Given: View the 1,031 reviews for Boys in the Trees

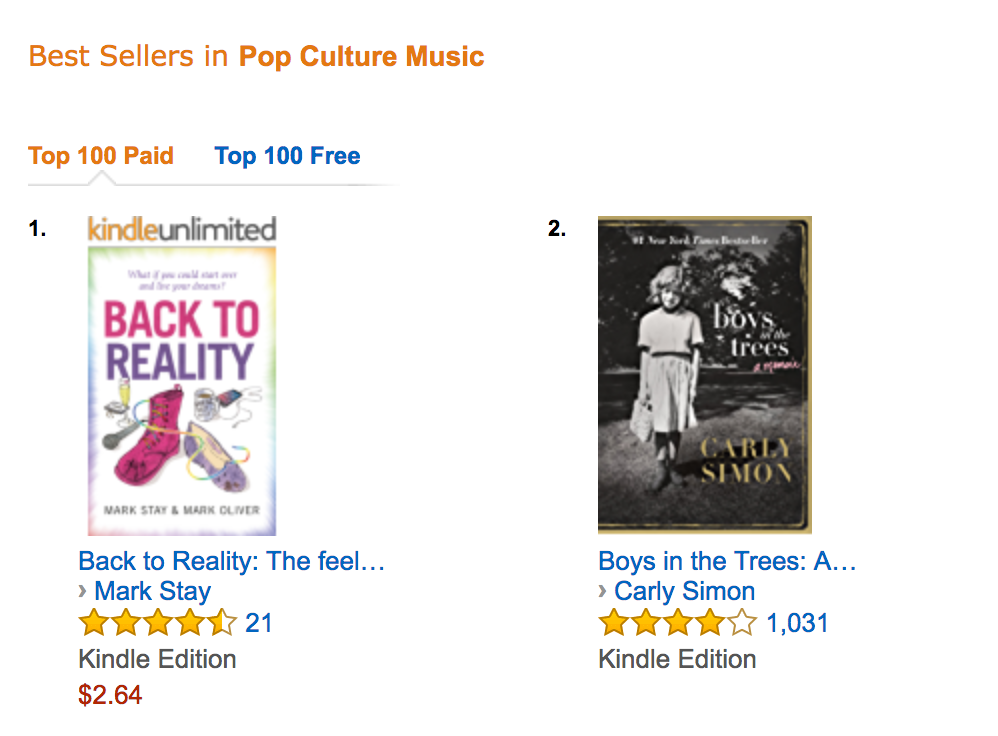Looking at the screenshot, I should click(x=797, y=623).
